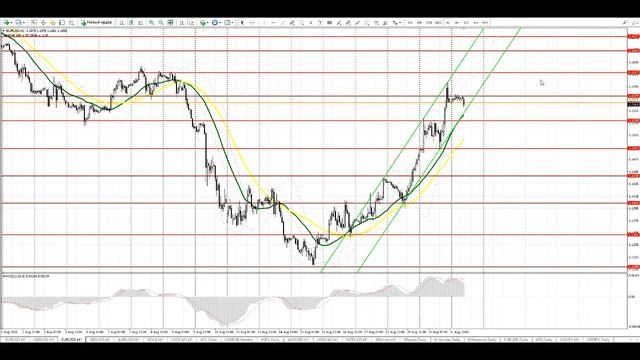Switch timeframe to H4
Viewport: 640px width, 360px height.
[457, 22]
